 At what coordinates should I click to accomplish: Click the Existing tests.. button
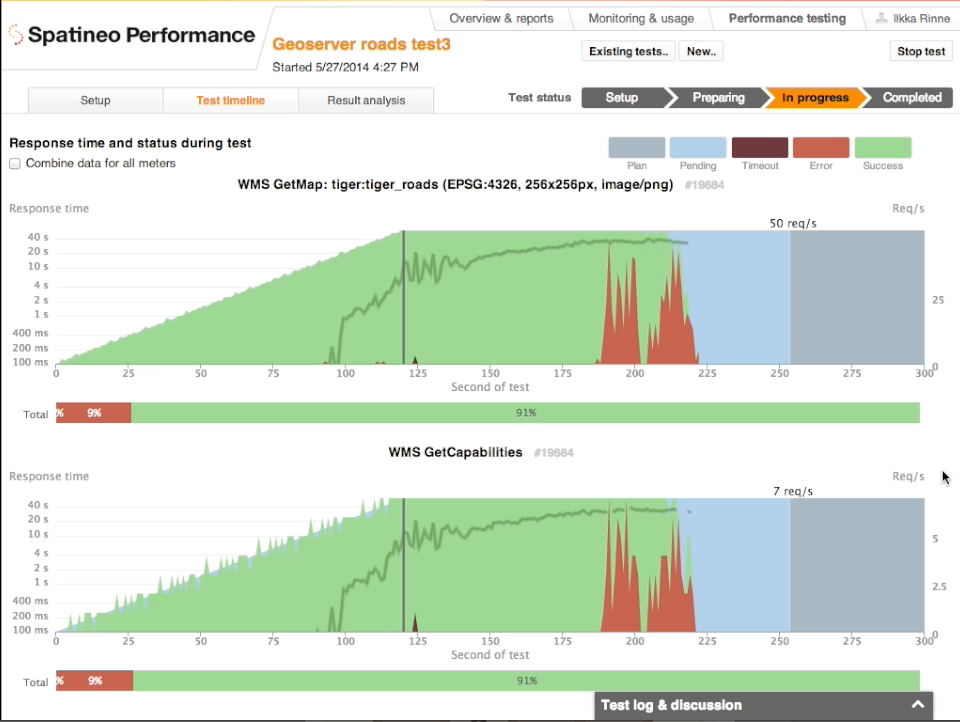coord(628,51)
